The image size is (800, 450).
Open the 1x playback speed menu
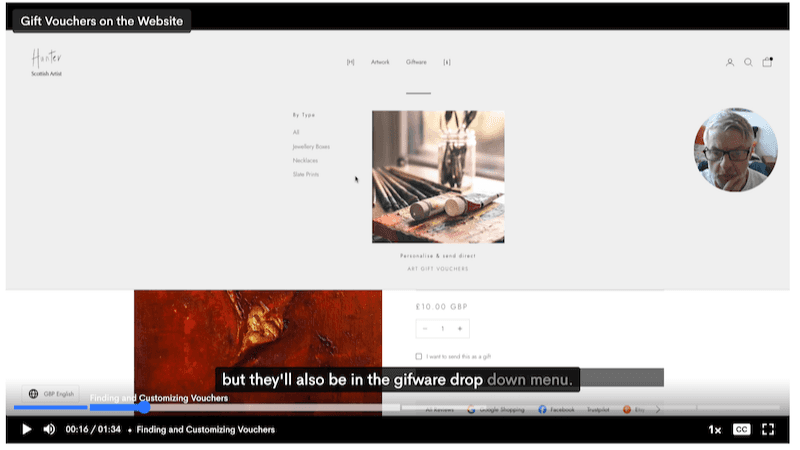pyautogui.click(x=714, y=429)
